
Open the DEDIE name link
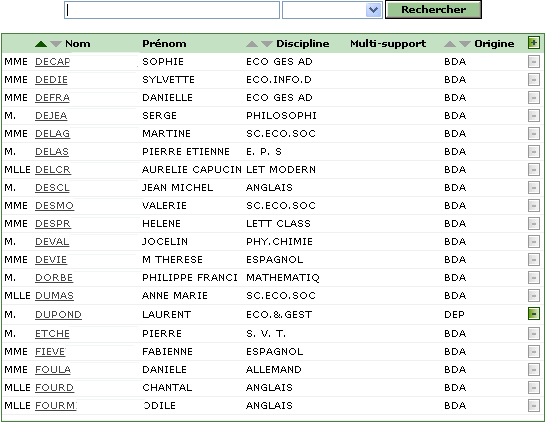point(51,80)
